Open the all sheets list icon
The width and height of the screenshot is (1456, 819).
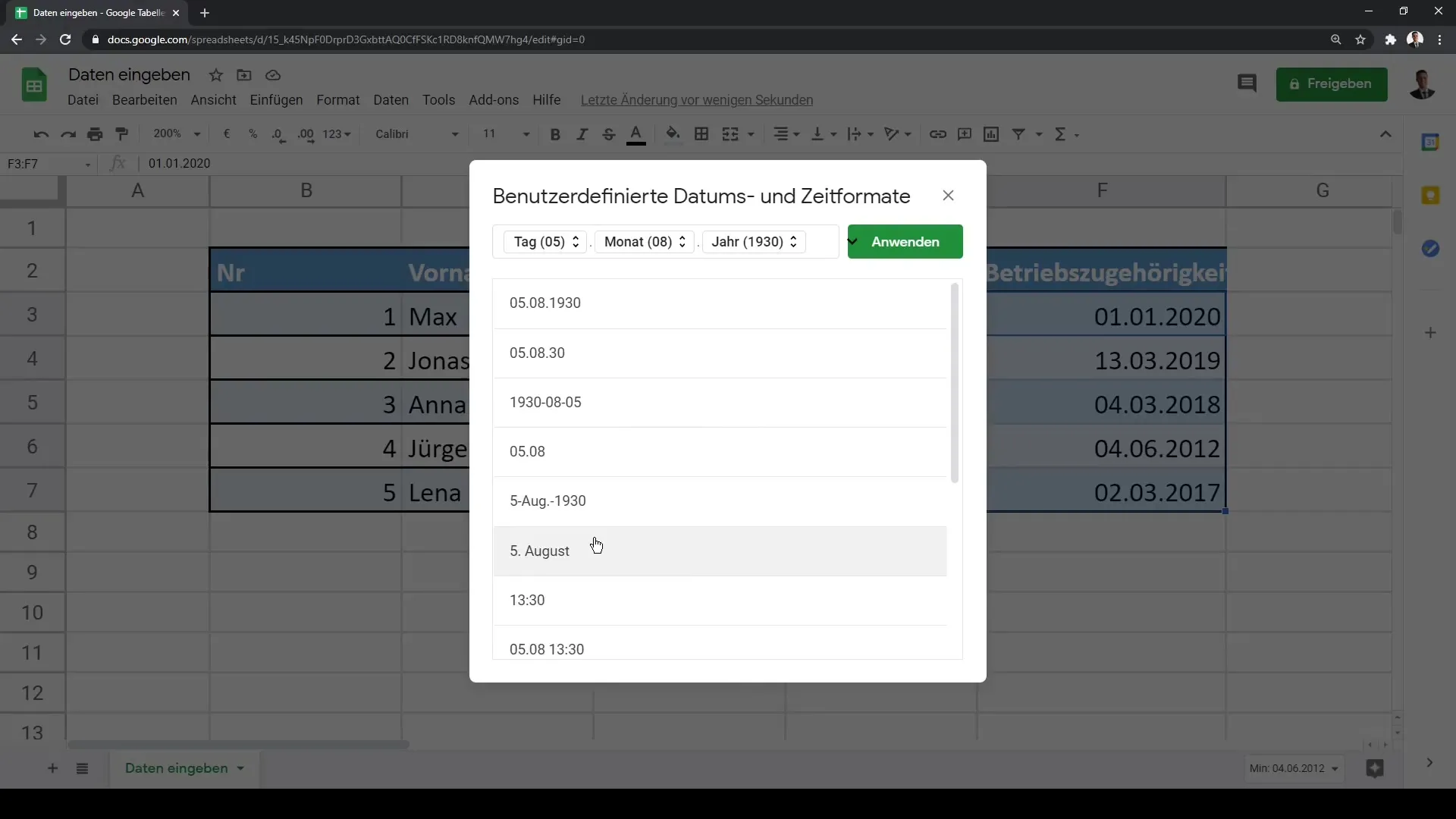[x=83, y=768]
